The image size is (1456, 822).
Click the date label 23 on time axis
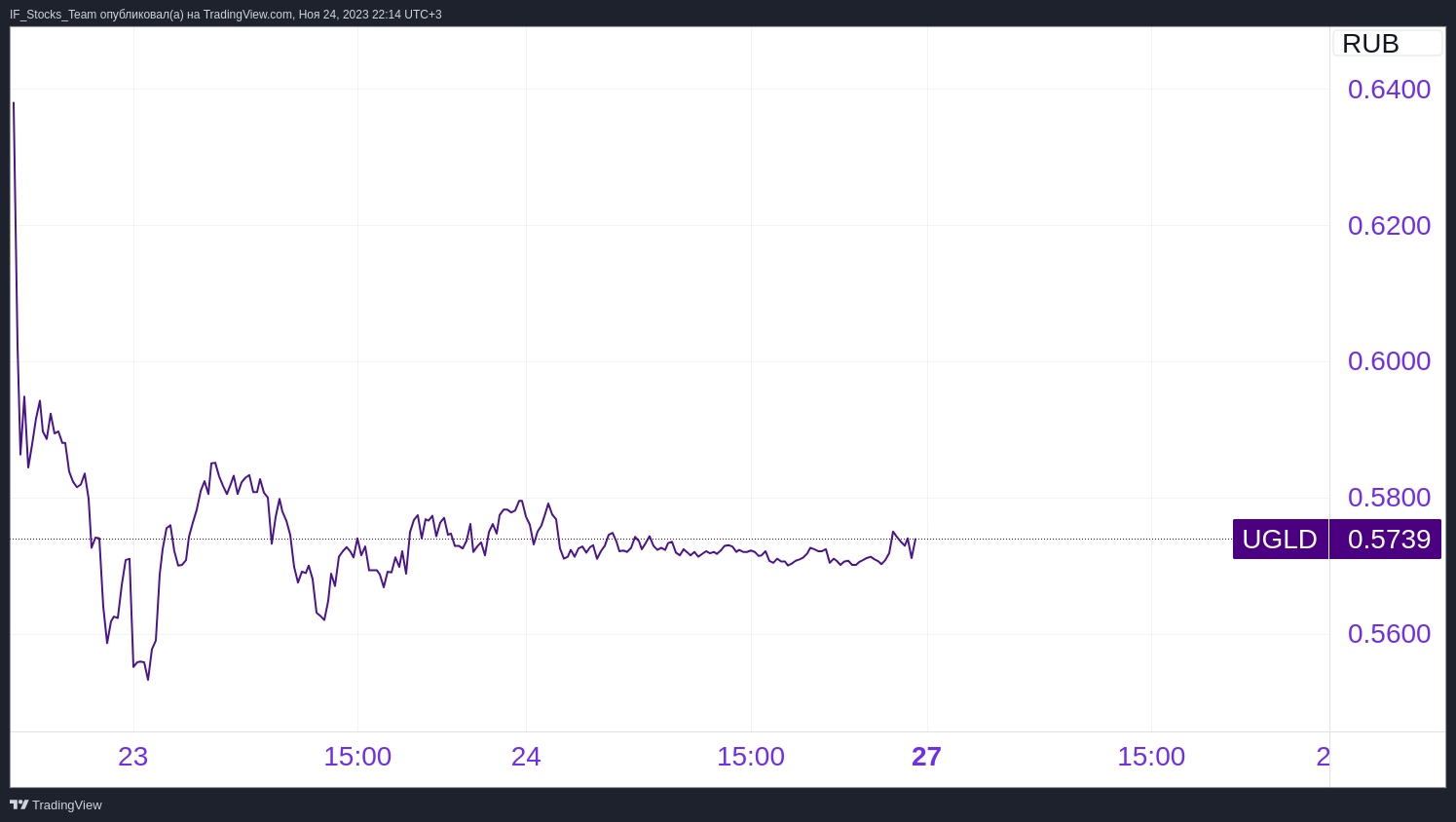coord(133,757)
